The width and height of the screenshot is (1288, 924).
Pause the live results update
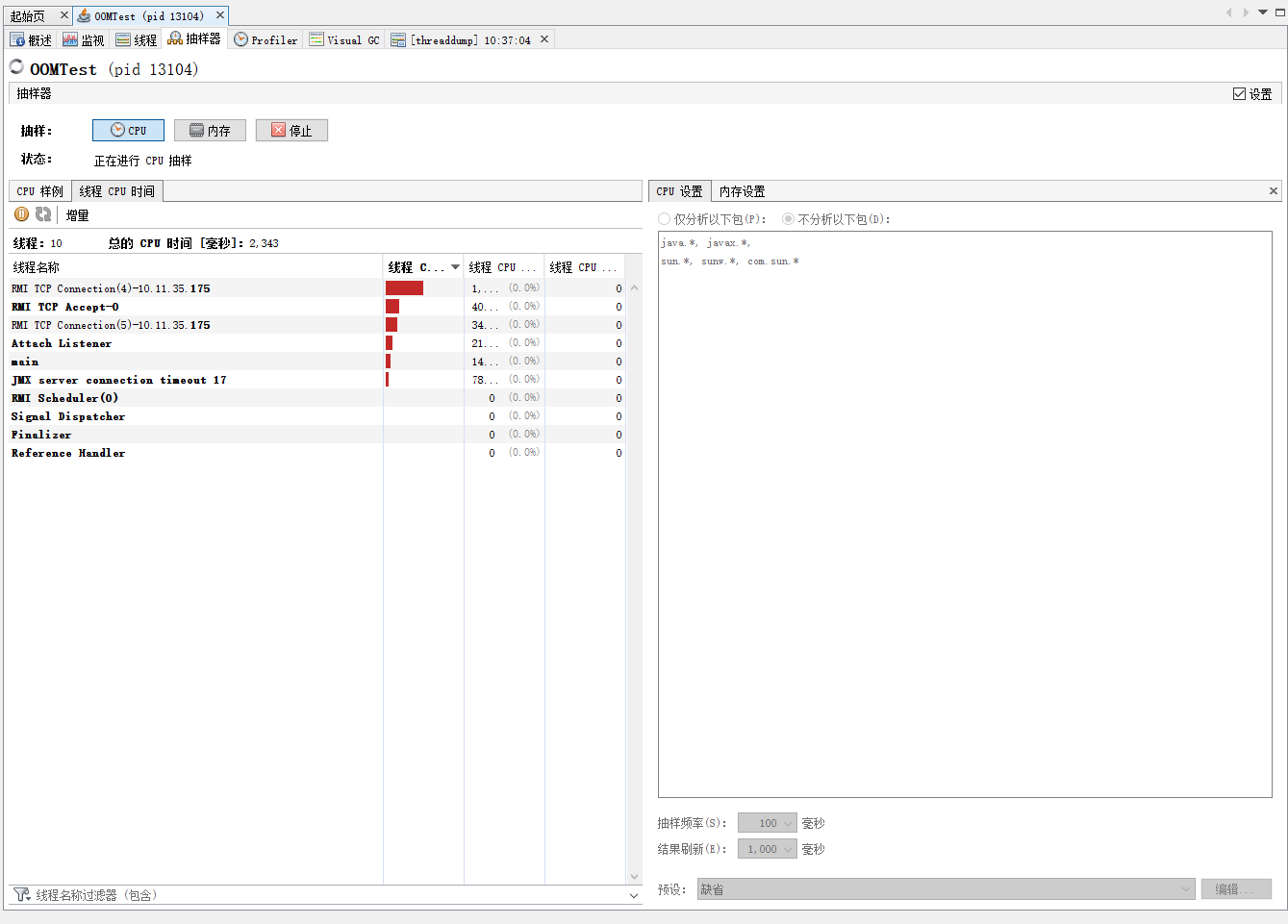tap(21, 214)
